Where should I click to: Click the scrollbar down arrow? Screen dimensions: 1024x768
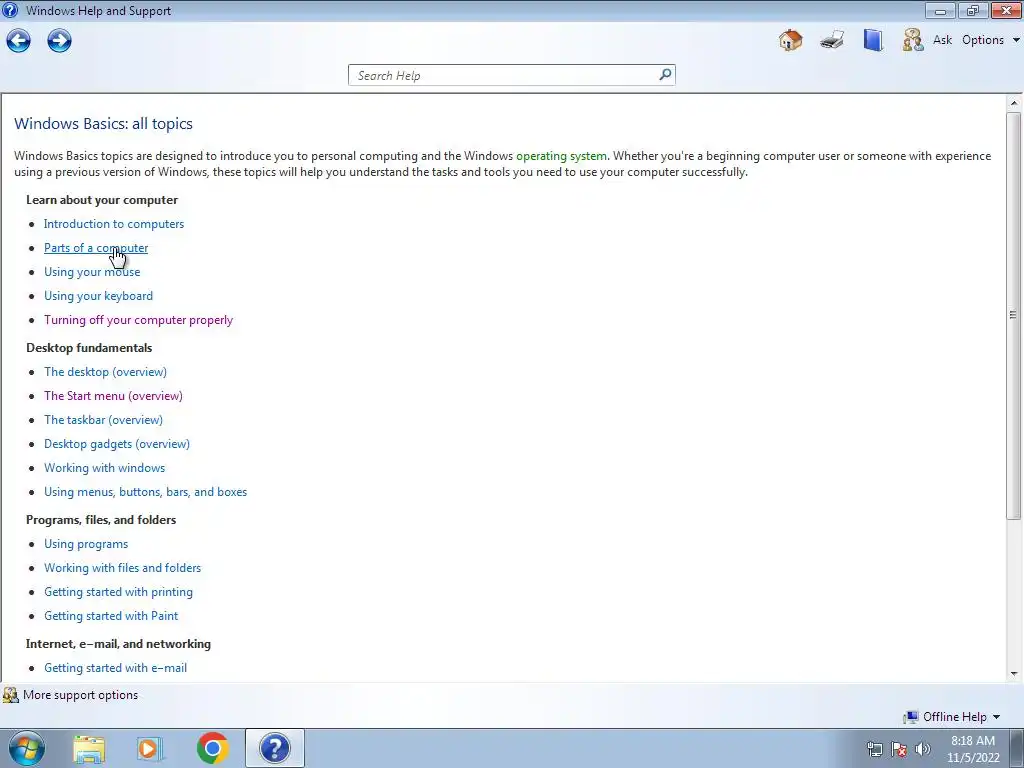coord(1014,673)
